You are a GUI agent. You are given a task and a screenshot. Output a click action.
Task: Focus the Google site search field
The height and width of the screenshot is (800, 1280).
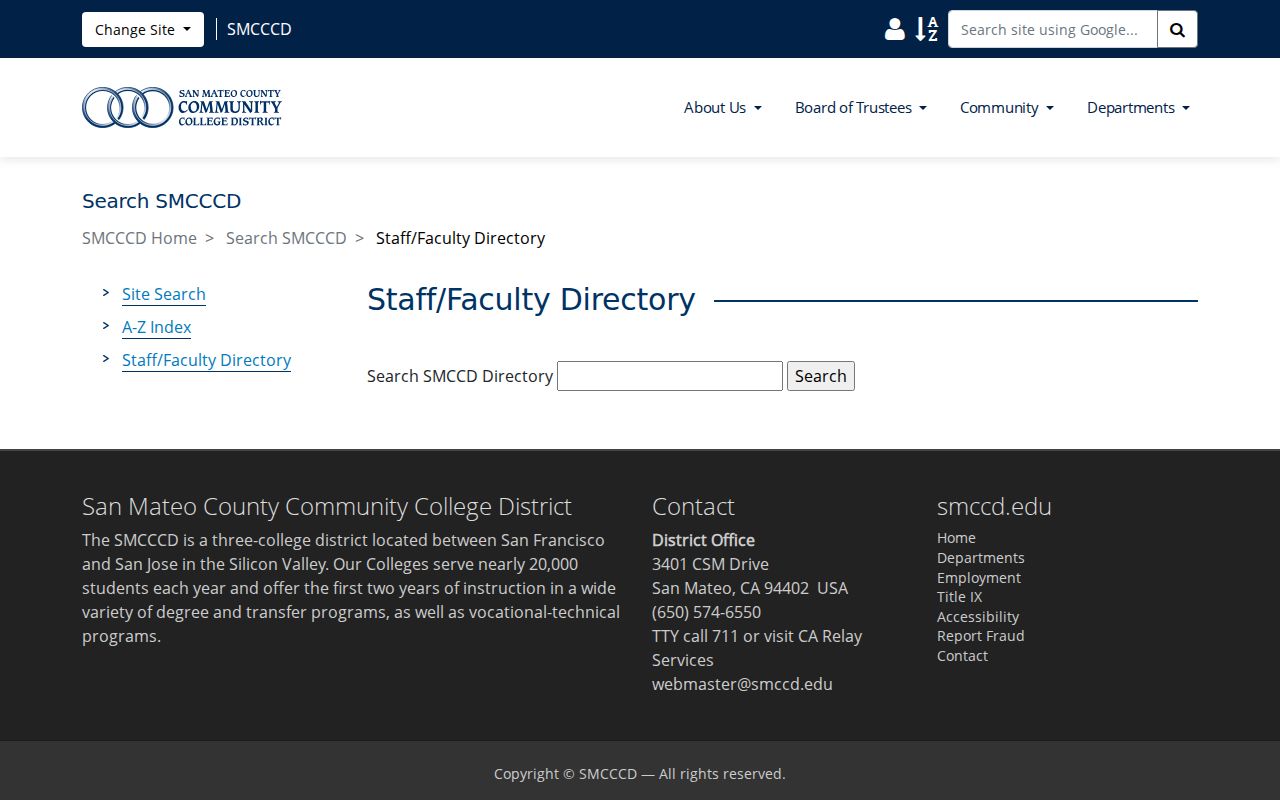[x=1052, y=30]
